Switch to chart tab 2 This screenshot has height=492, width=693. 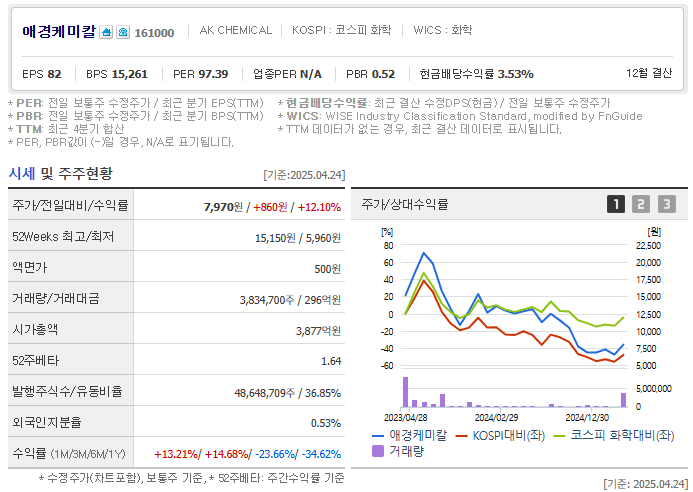click(x=641, y=204)
